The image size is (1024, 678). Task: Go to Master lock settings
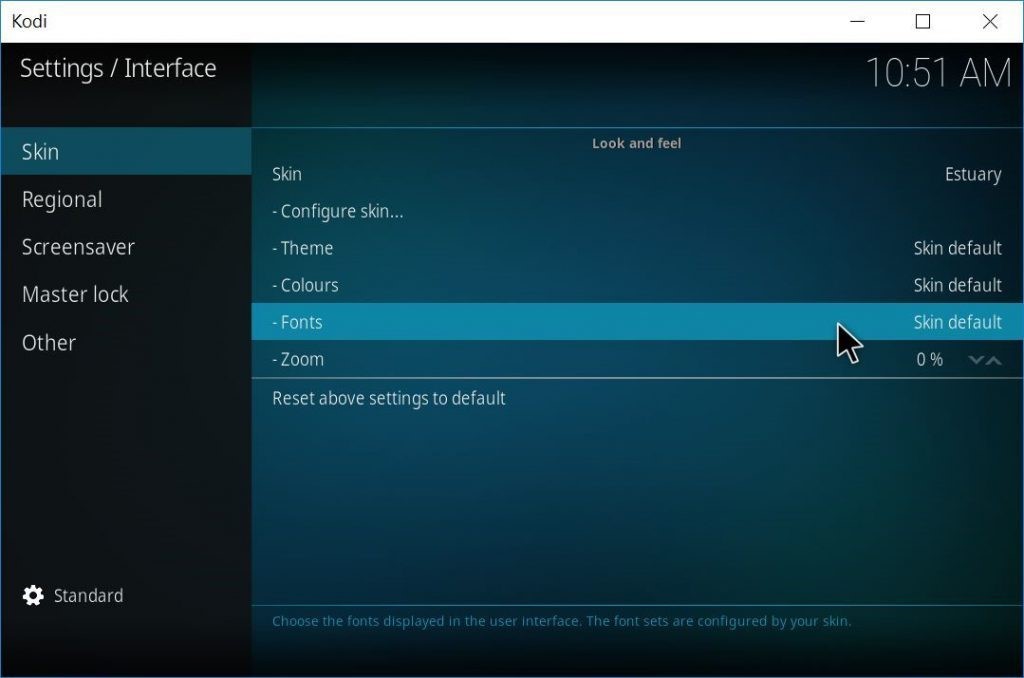[x=126, y=295]
